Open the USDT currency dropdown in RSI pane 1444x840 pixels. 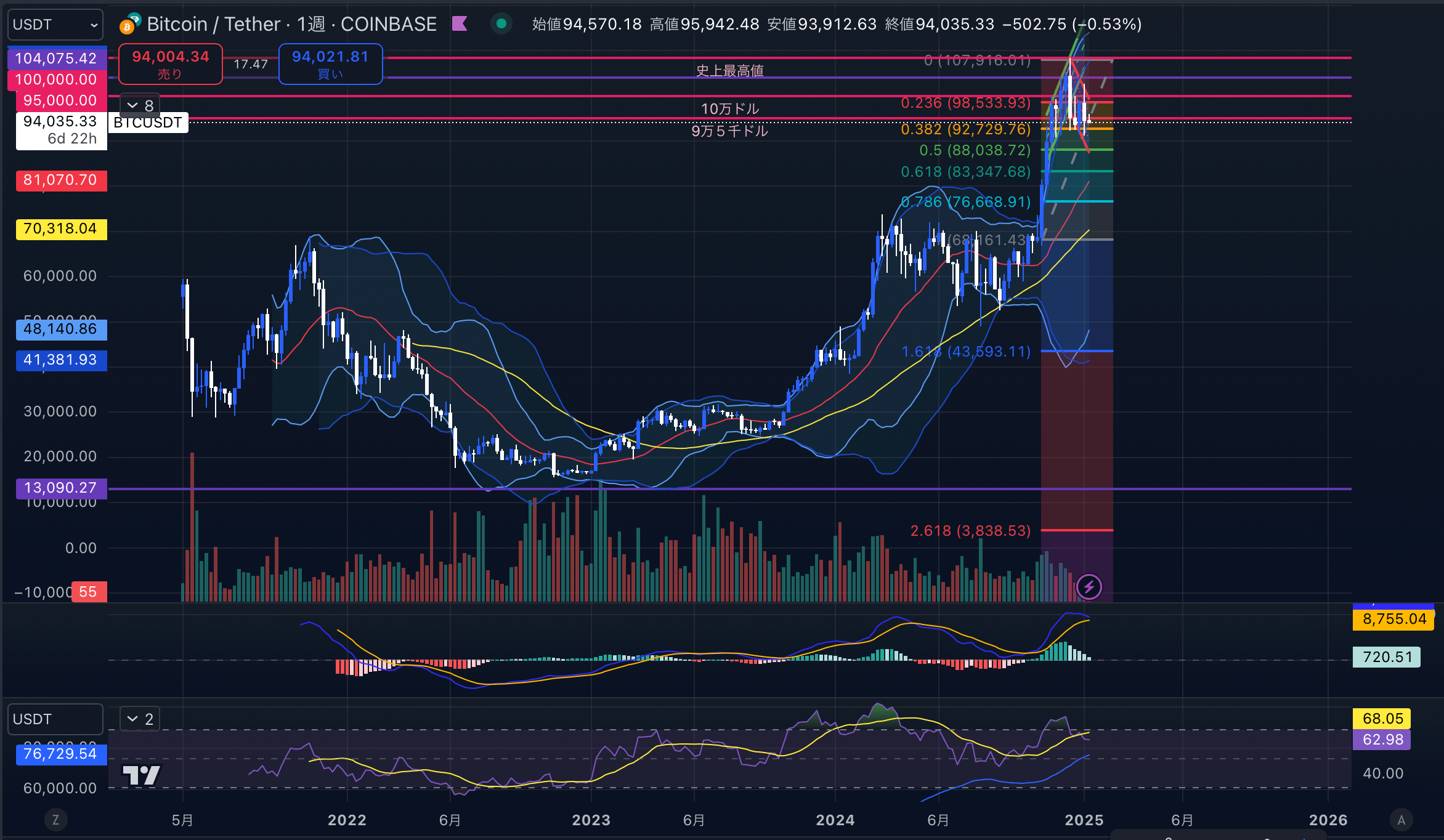point(55,719)
